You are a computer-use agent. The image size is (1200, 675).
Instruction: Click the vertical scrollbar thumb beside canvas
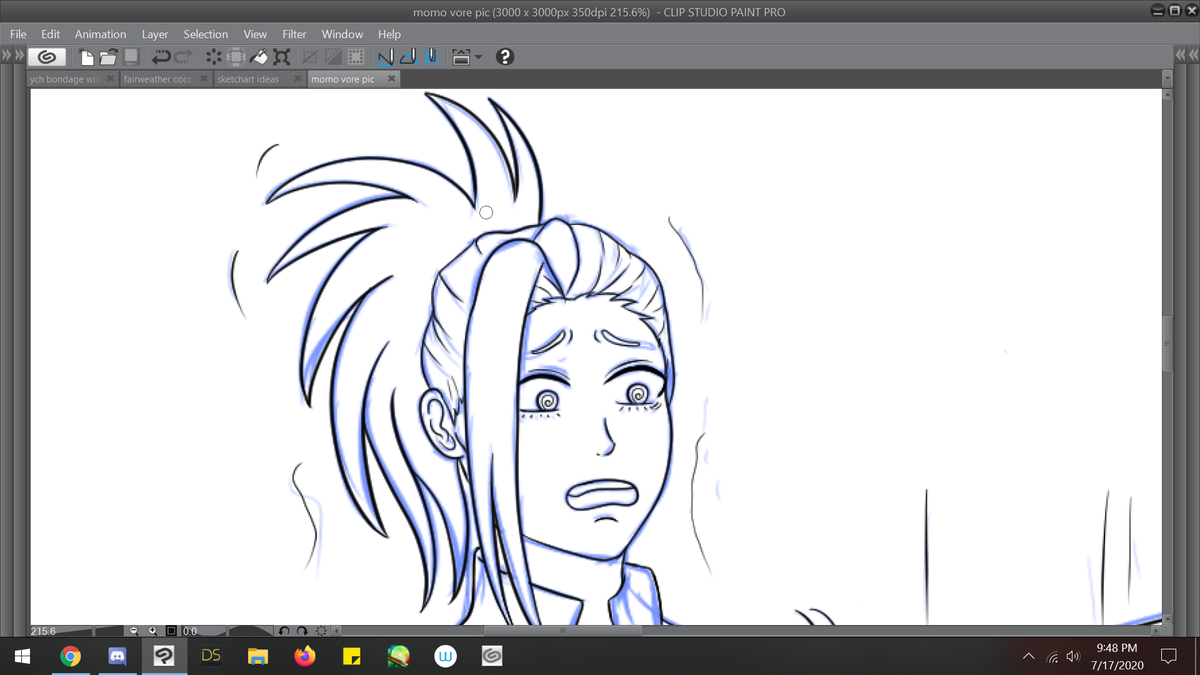[x=1166, y=343]
